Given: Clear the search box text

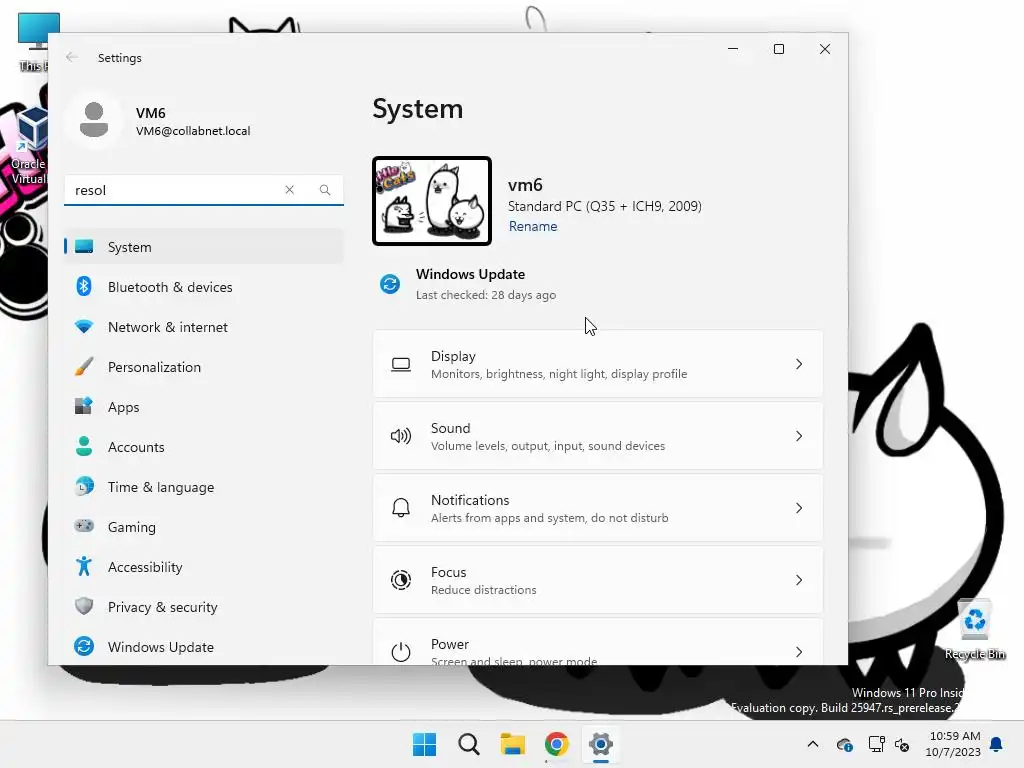Looking at the screenshot, I should tap(289, 189).
